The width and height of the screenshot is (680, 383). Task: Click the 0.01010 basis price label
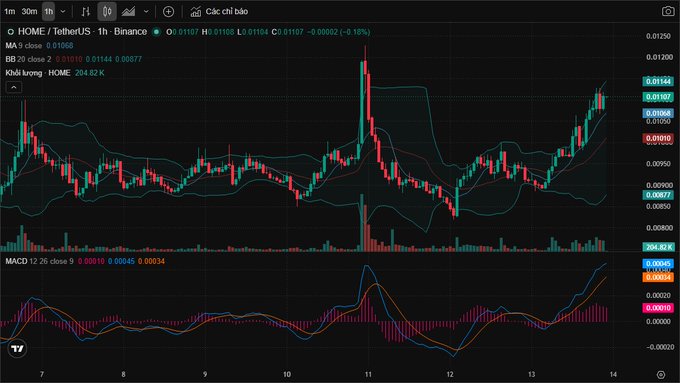(x=658, y=138)
